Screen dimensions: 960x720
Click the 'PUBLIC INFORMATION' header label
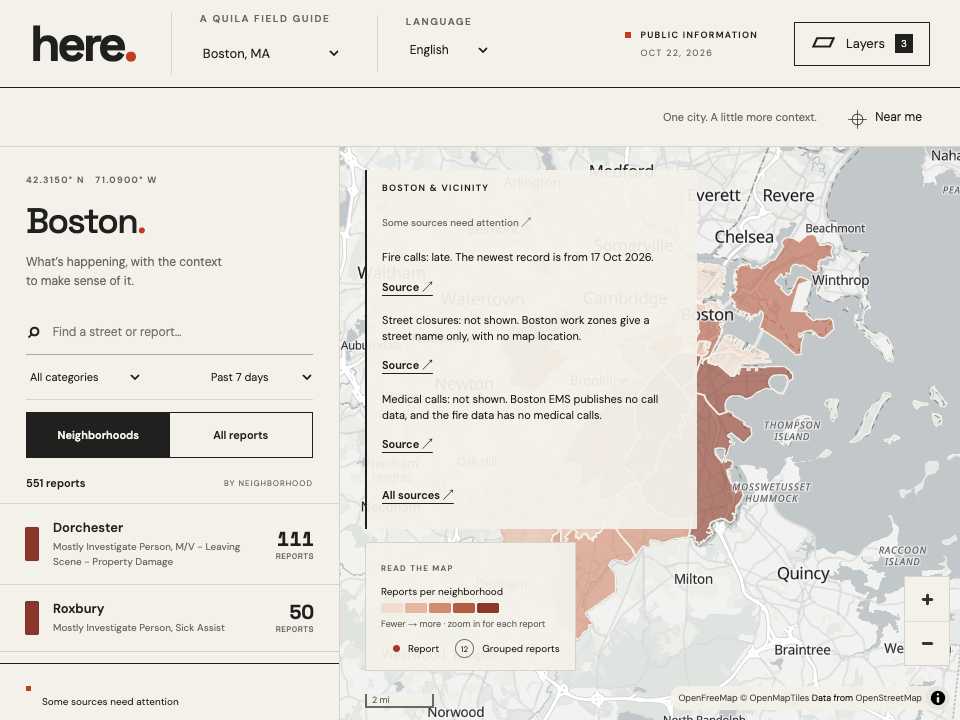tap(699, 35)
